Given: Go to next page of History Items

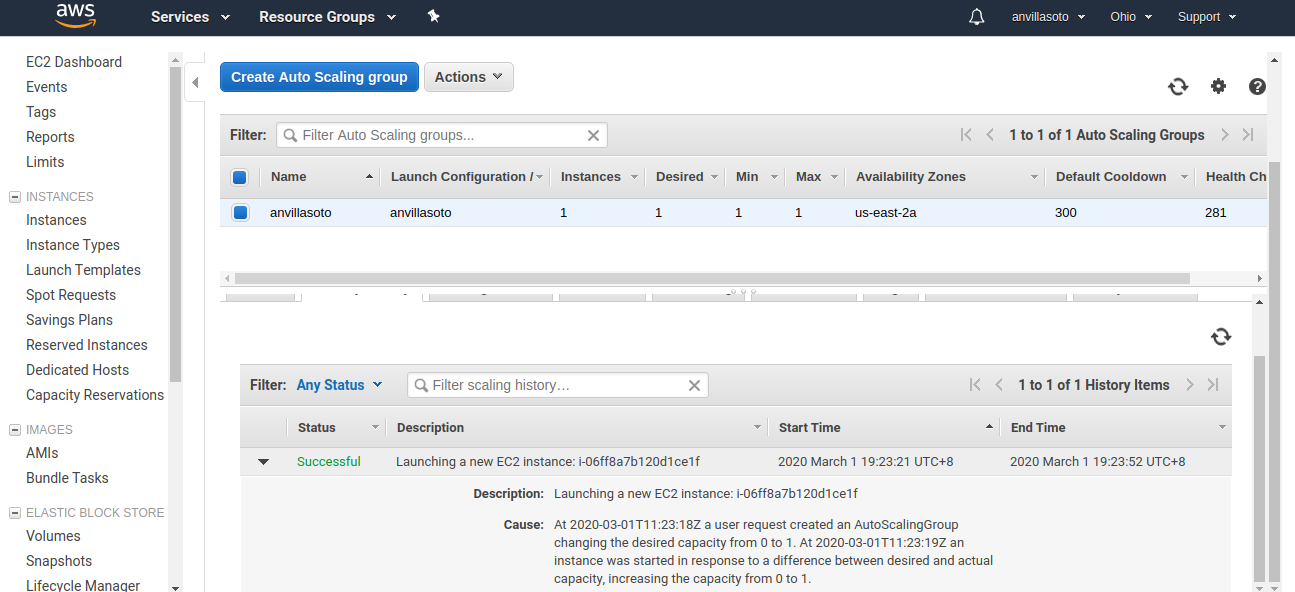Looking at the screenshot, I should [1190, 385].
